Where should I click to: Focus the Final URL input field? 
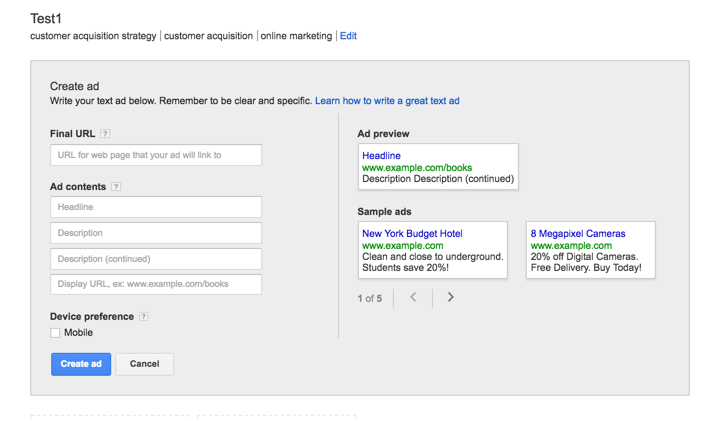pyautogui.click(x=156, y=155)
